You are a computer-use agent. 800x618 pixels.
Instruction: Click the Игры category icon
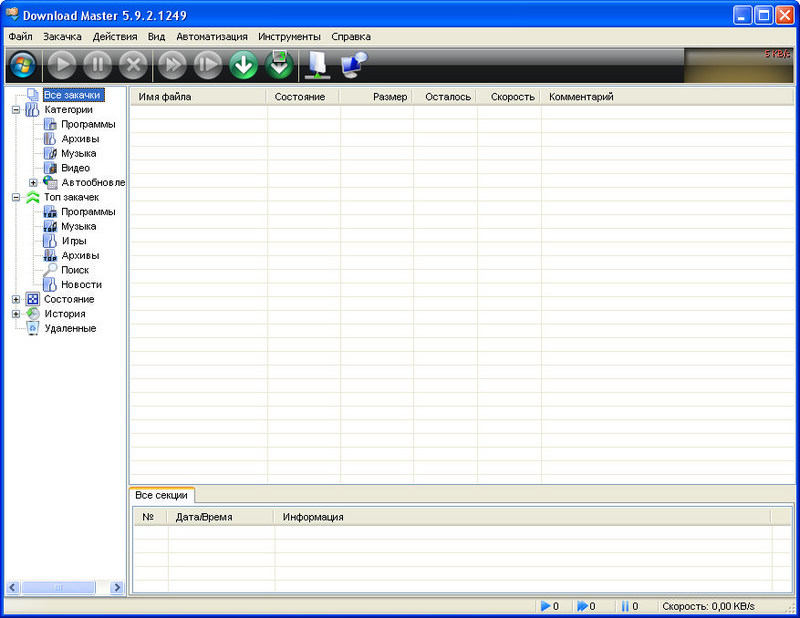[x=49, y=241]
